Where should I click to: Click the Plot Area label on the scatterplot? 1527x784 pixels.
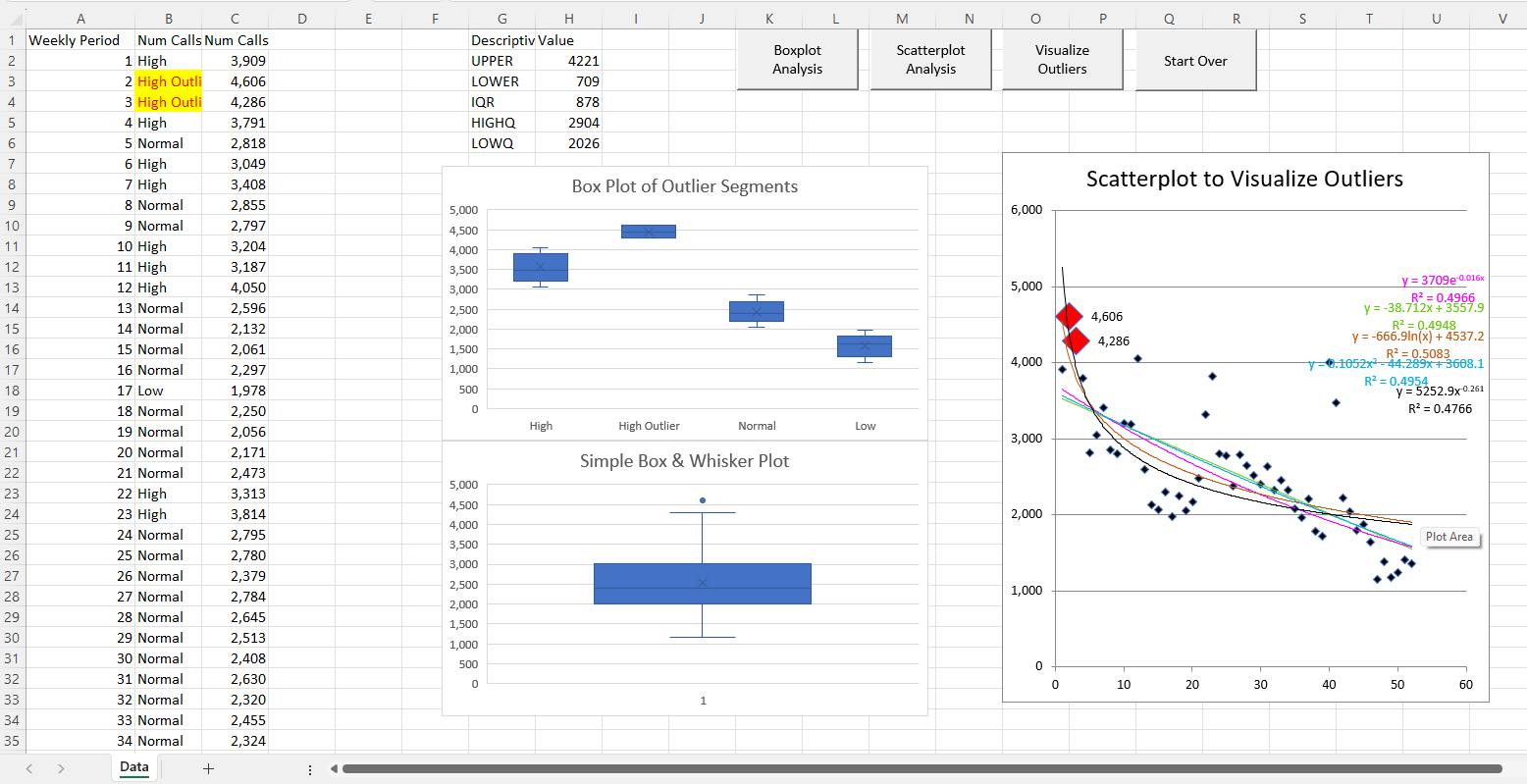1449,537
